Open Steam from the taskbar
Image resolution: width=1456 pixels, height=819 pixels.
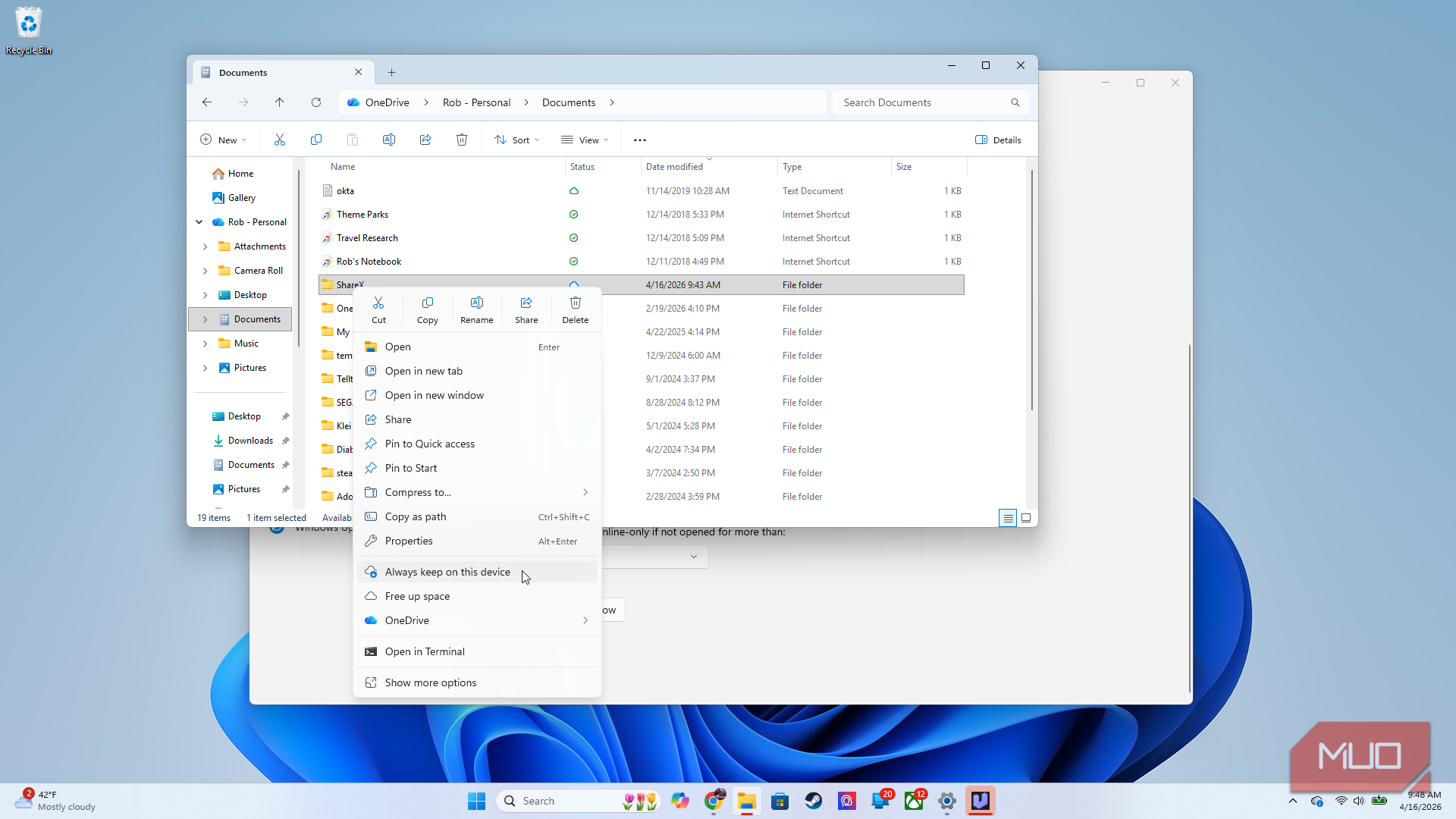tap(814, 801)
